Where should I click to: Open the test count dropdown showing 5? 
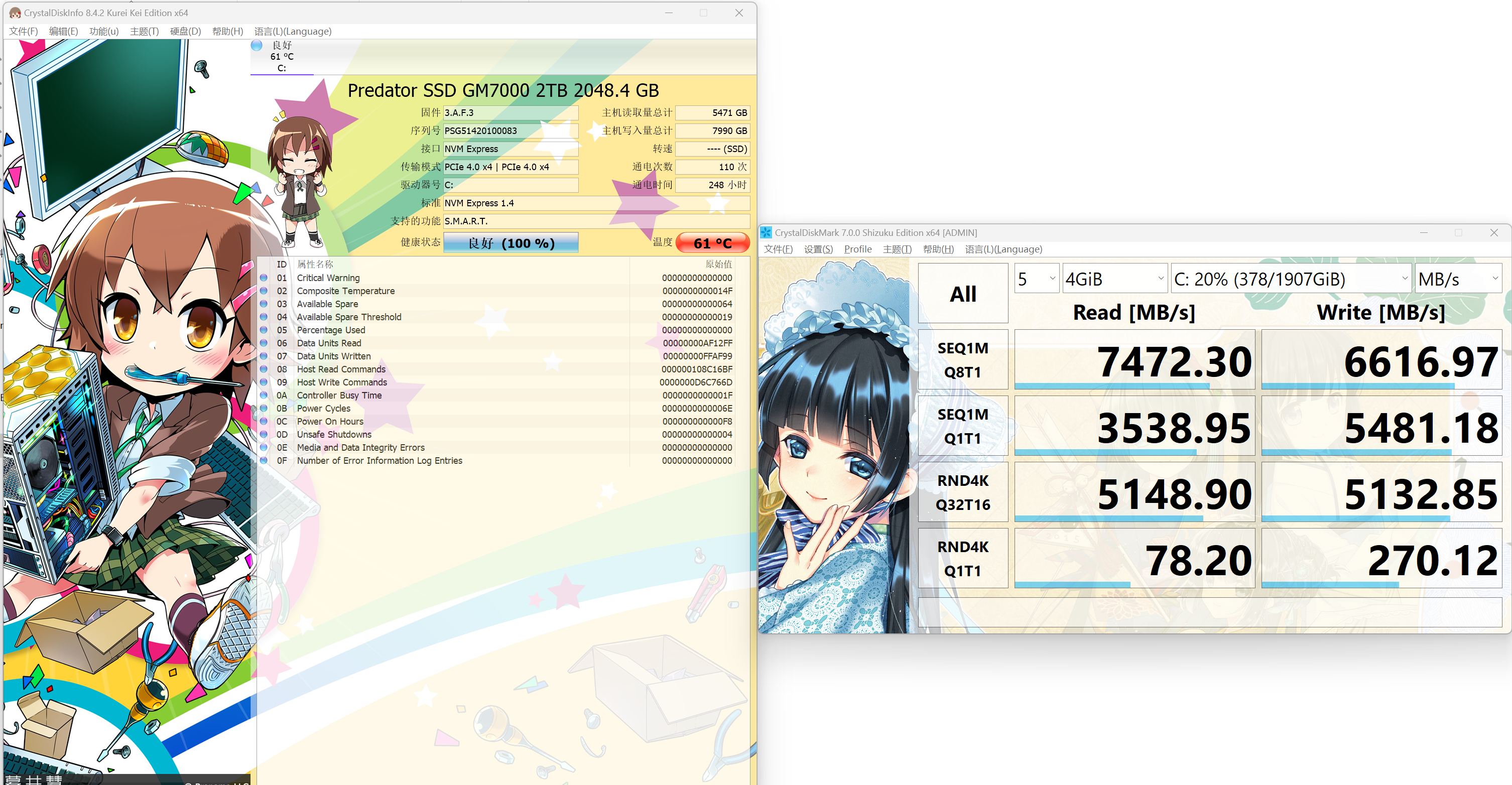click(x=1036, y=279)
